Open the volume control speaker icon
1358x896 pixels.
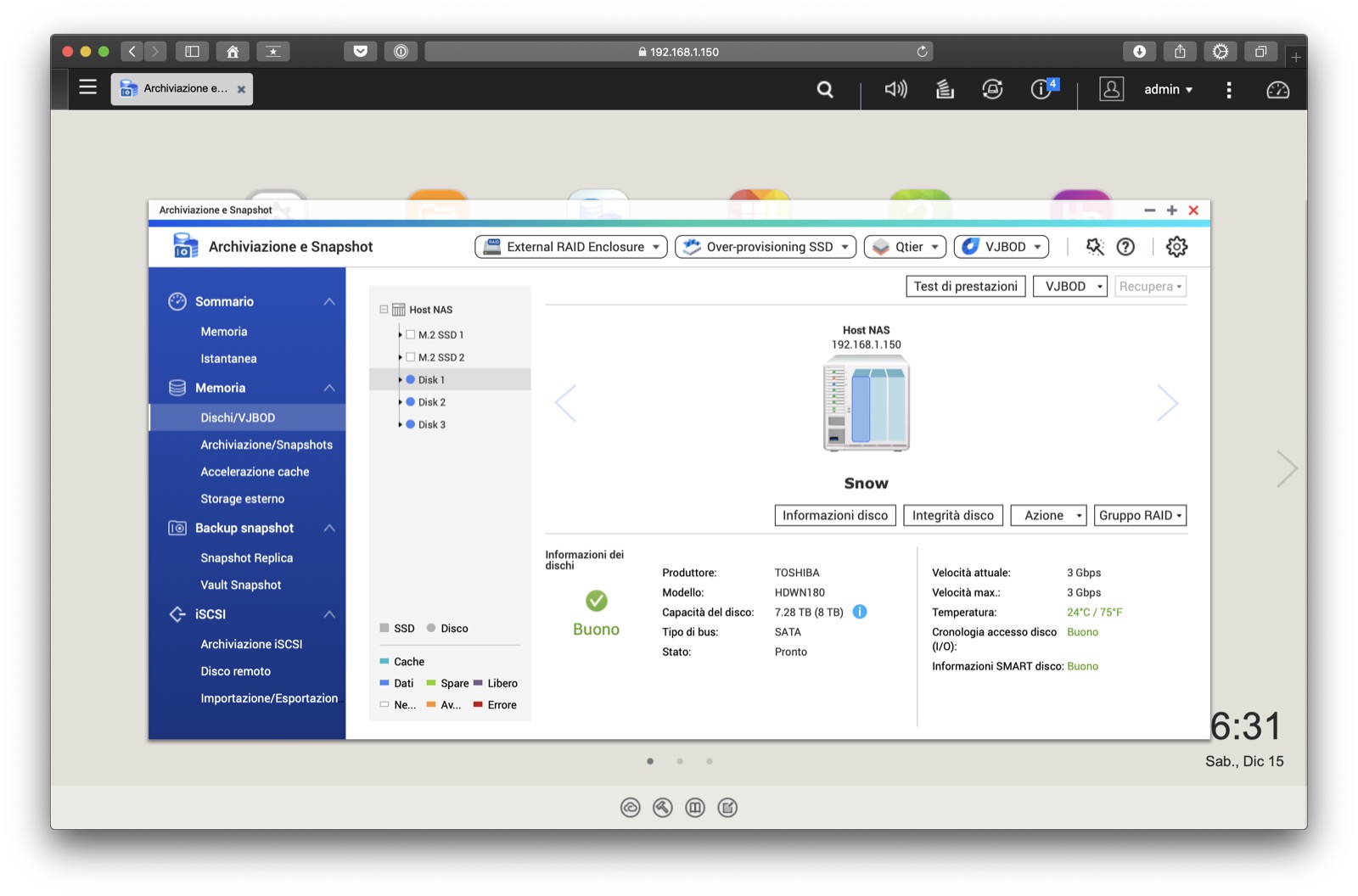tap(895, 89)
